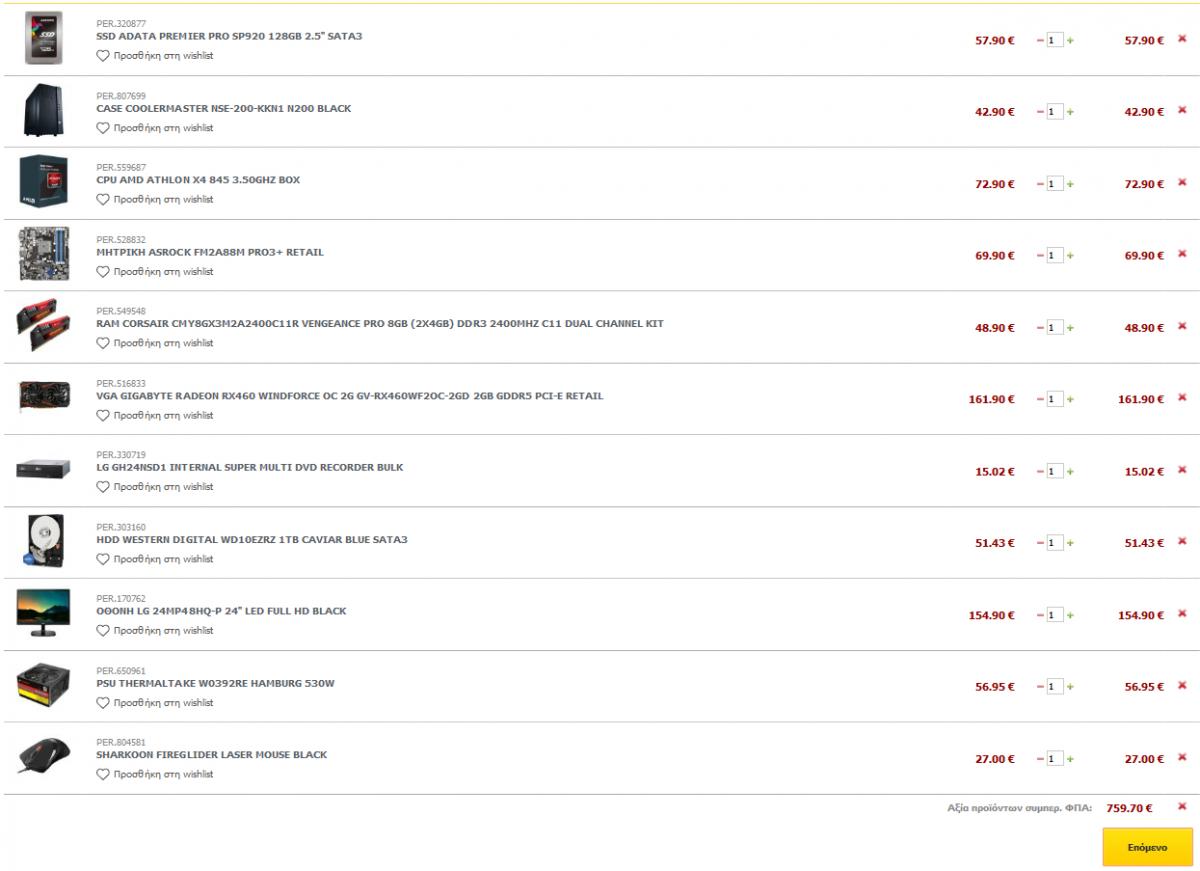Remove LG 24MP48HQ-P monitor from cart
The width and height of the screenshot is (1200, 871).
point(1182,614)
